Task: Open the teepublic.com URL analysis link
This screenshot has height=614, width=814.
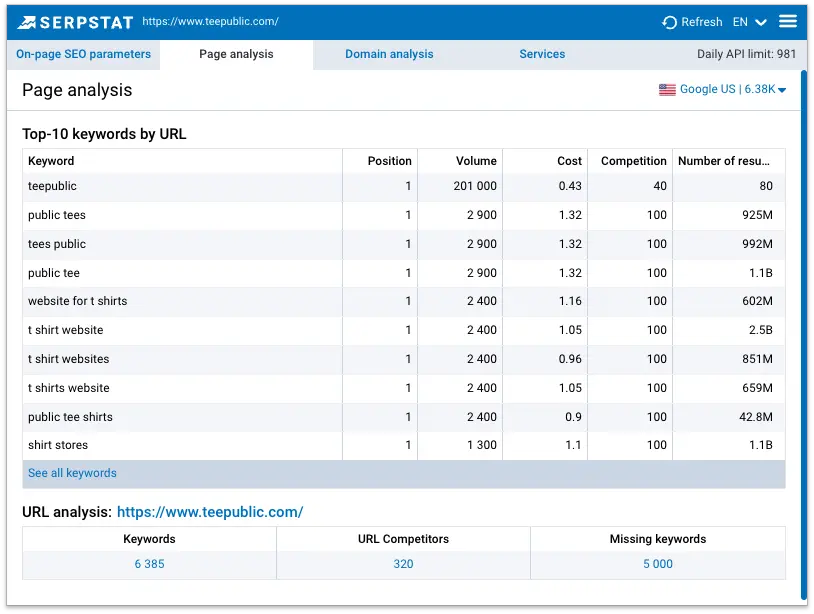Action: [210, 511]
